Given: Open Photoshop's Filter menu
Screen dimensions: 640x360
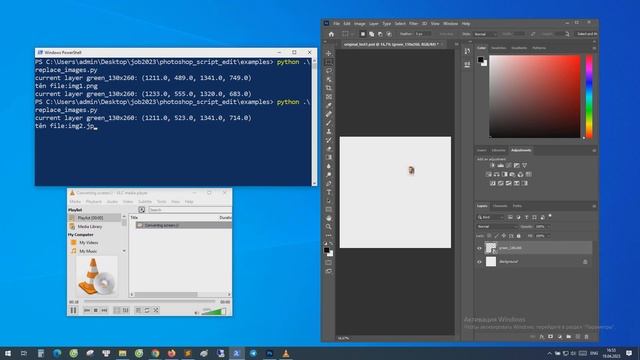Looking at the screenshot, I should (413, 24).
